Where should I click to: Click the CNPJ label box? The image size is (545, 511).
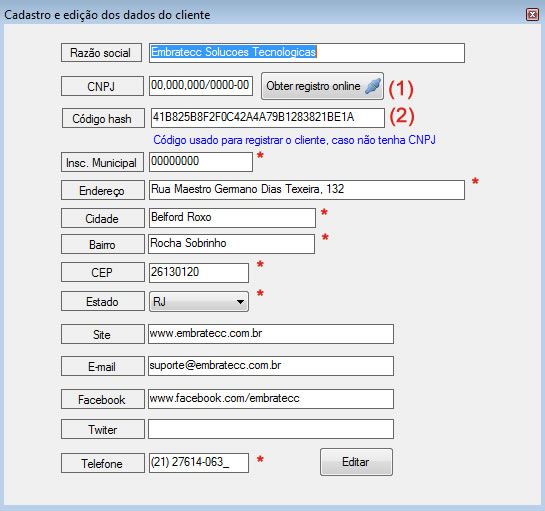[102, 86]
